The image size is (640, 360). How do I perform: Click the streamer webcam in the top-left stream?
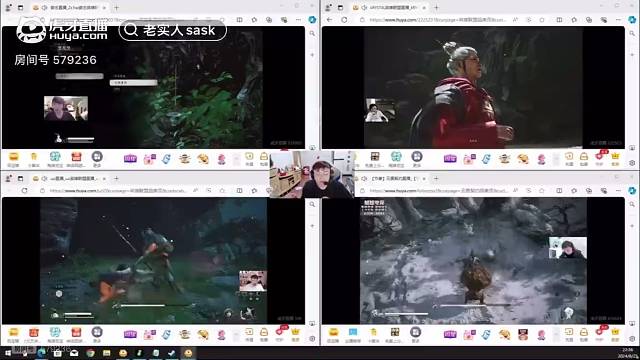click(x=66, y=108)
